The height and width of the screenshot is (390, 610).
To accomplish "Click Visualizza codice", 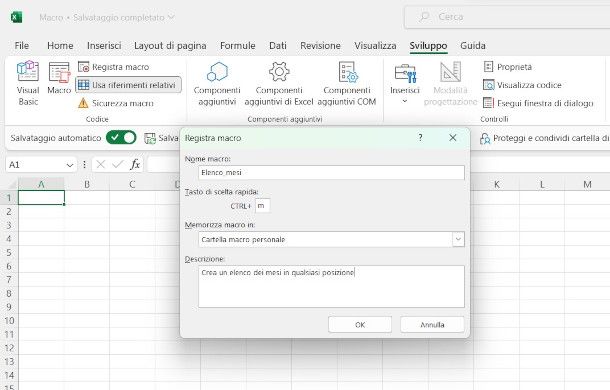I will pyautogui.click(x=522, y=85).
